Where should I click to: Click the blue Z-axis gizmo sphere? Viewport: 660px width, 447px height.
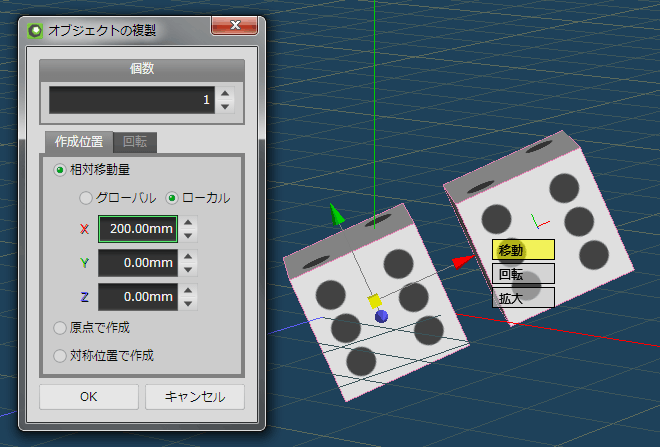click(x=381, y=317)
